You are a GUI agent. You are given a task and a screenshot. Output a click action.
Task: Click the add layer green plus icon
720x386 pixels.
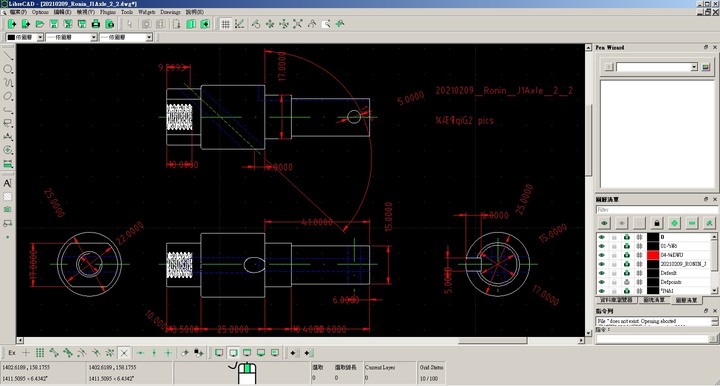coord(674,223)
